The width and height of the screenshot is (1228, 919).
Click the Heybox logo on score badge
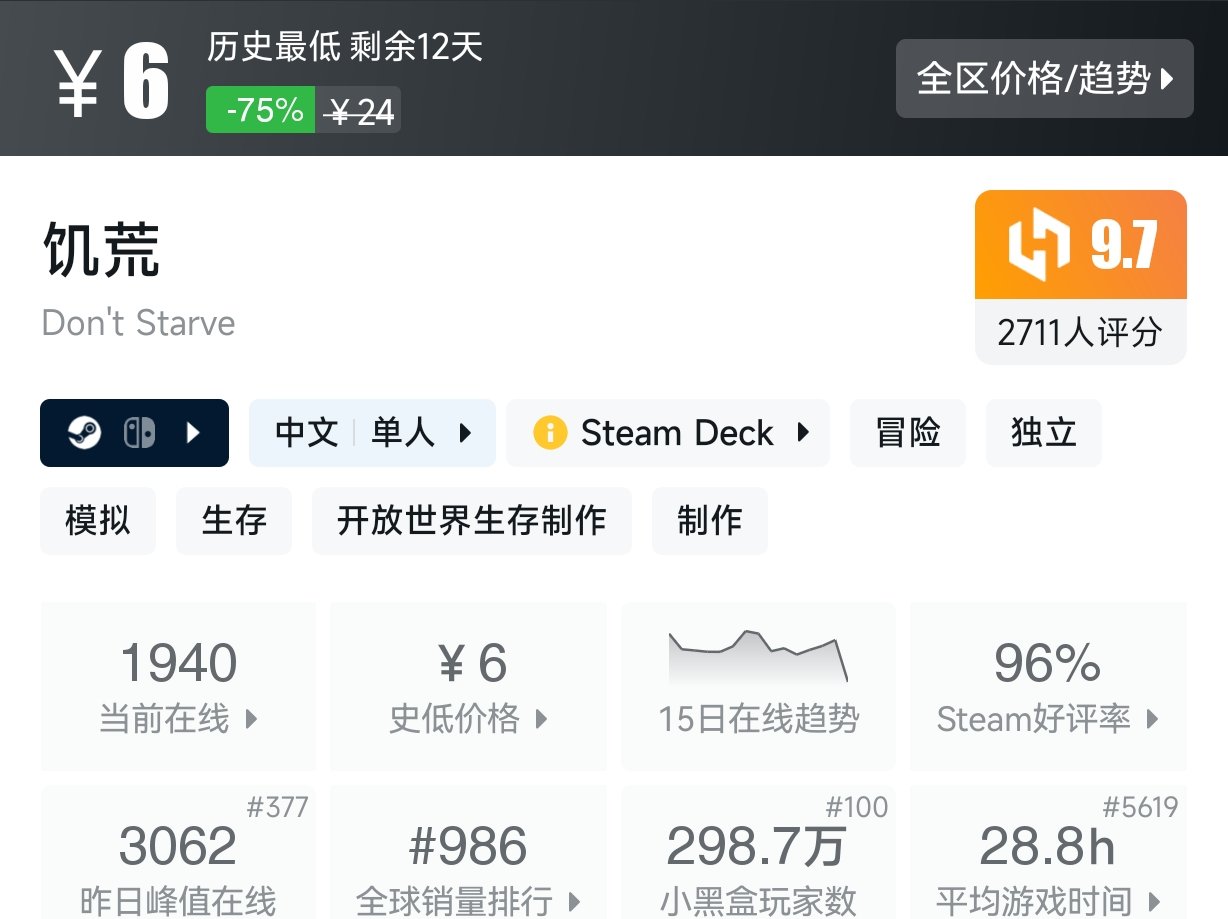(1039, 246)
